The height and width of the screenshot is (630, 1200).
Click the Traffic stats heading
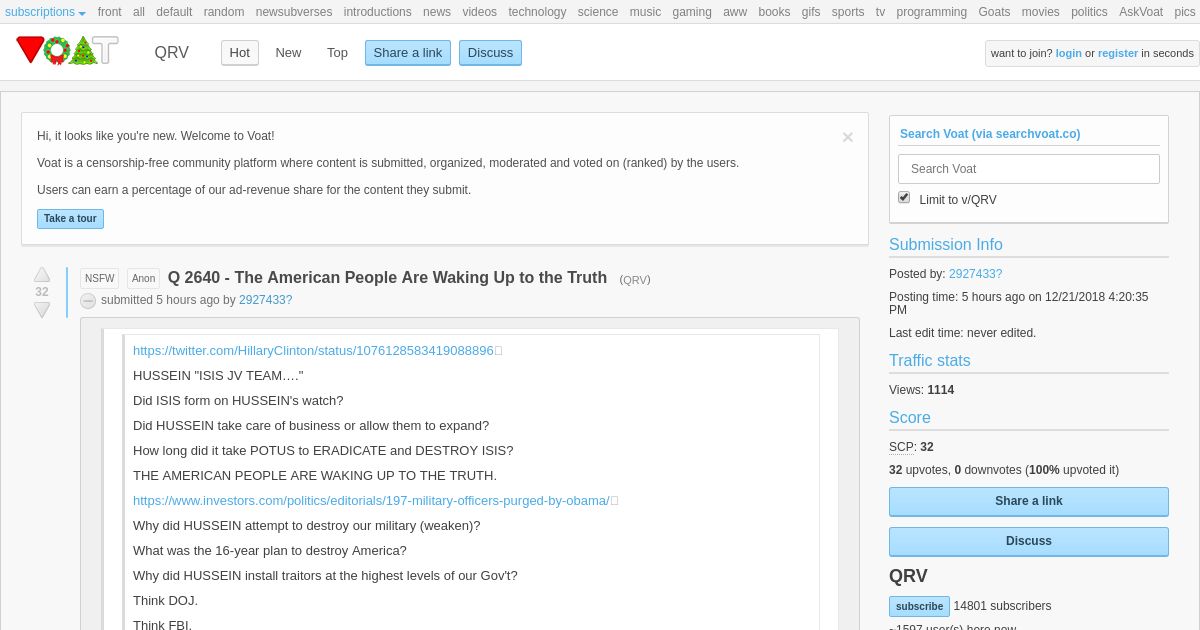click(x=930, y=361)
